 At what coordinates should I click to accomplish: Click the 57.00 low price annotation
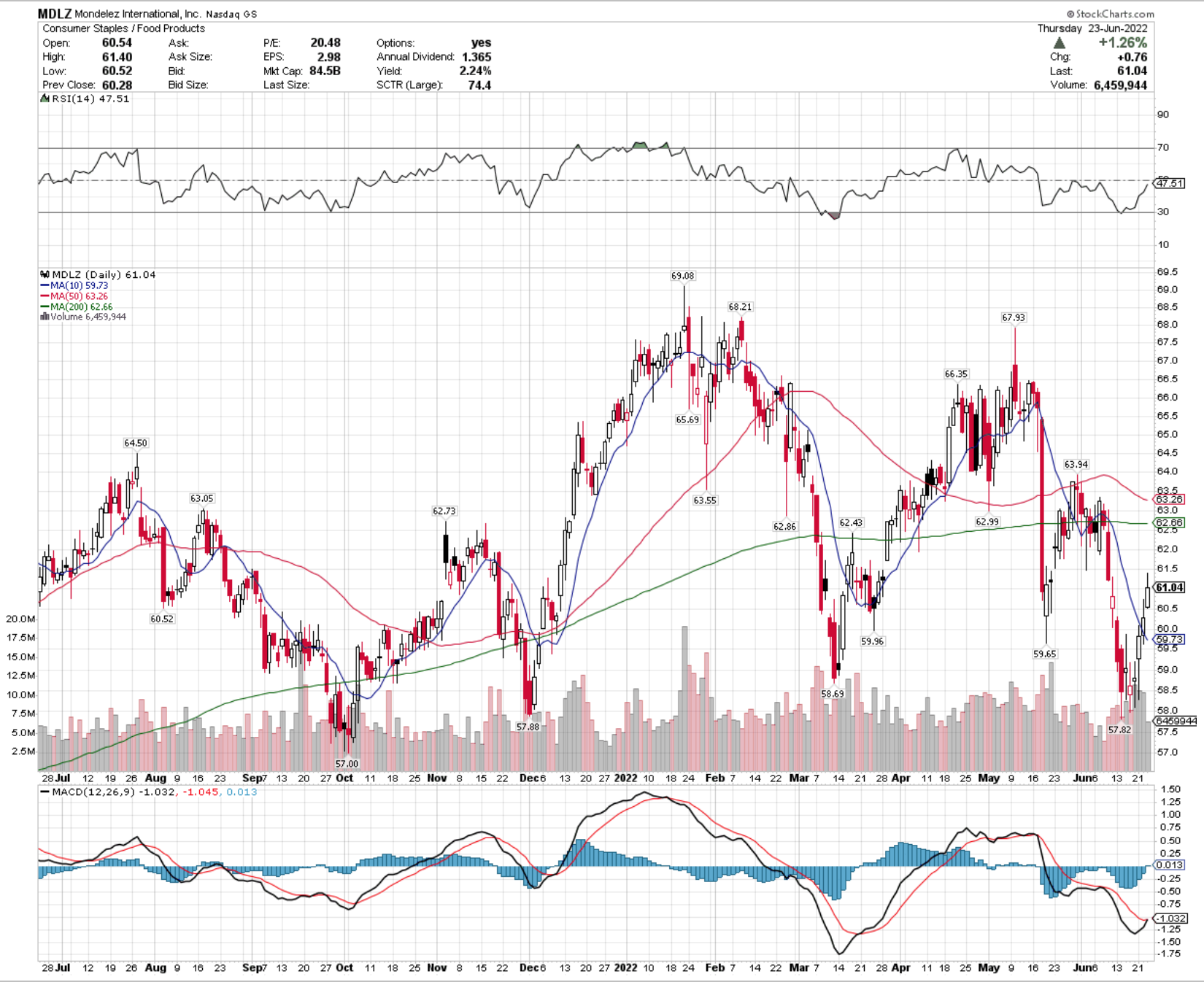pos(347,764)
